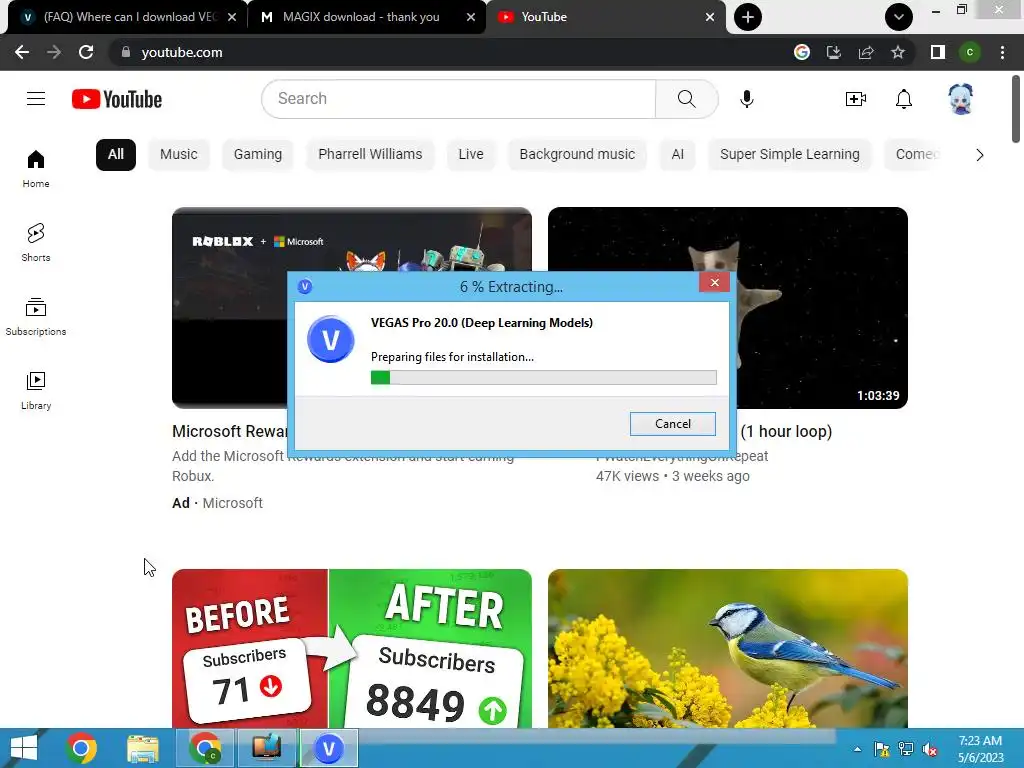Open Chrome from the taskbar
This screenshot has width=1024, height=768.
point(81,748)
